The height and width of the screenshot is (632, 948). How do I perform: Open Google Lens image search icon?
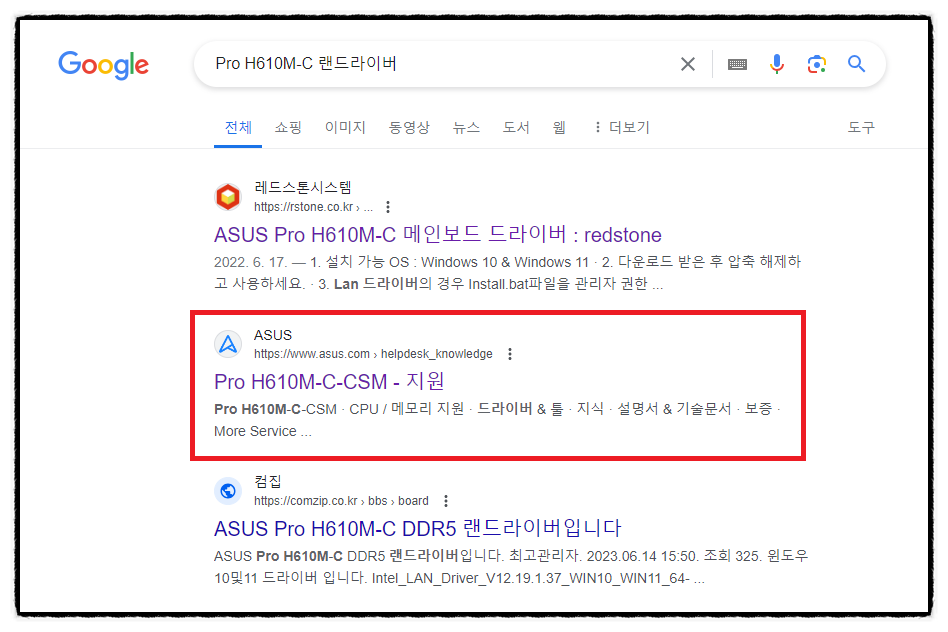point(817,64)
